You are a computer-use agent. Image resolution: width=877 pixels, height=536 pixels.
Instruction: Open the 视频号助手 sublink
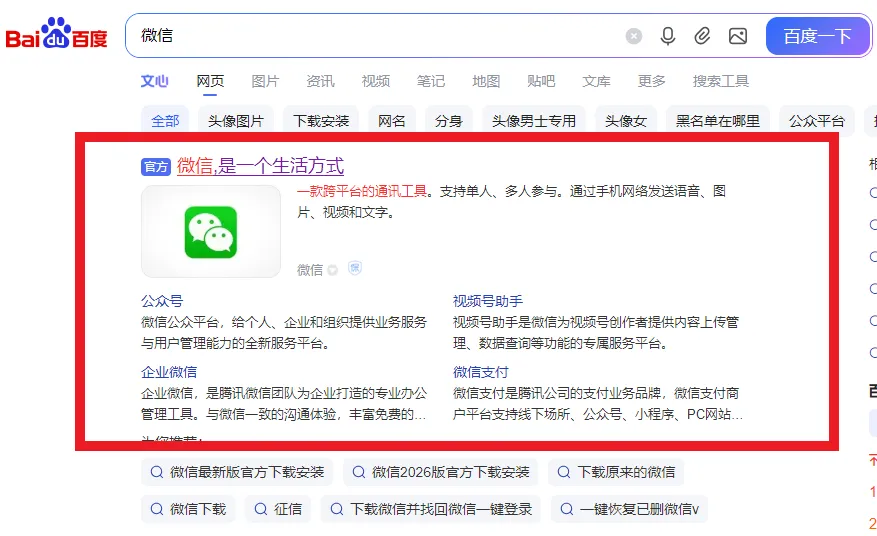488,301
